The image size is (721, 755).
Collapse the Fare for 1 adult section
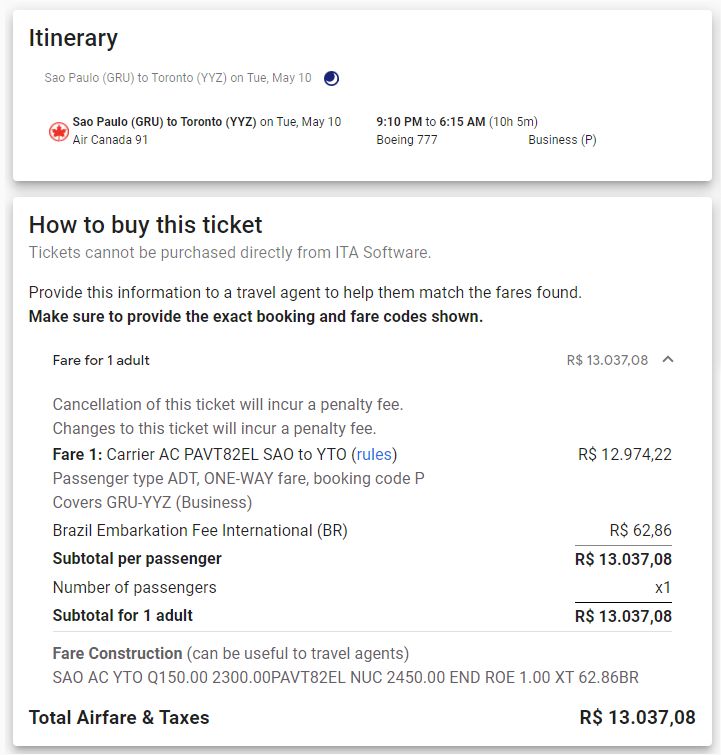[668, 360]
